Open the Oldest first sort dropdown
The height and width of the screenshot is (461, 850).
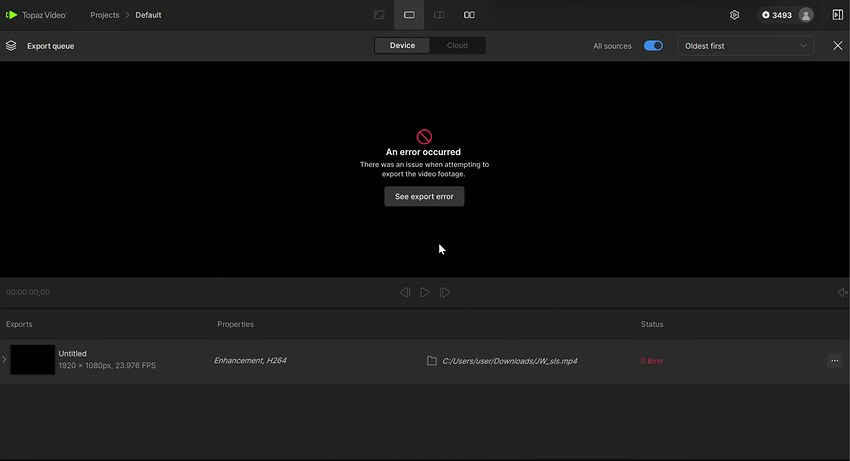746,46
